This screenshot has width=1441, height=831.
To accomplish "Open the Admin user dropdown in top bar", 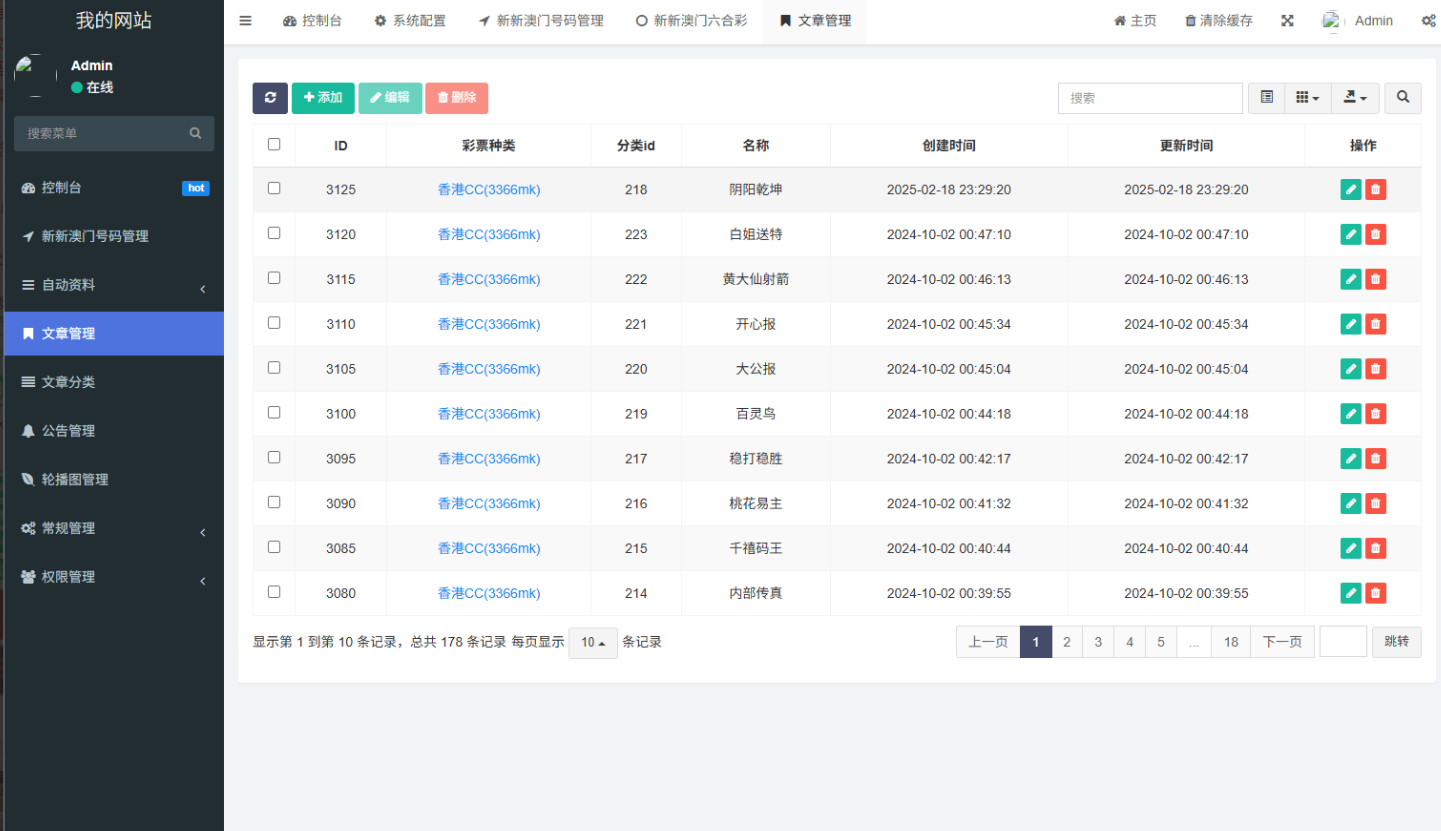I will 1358,21.
